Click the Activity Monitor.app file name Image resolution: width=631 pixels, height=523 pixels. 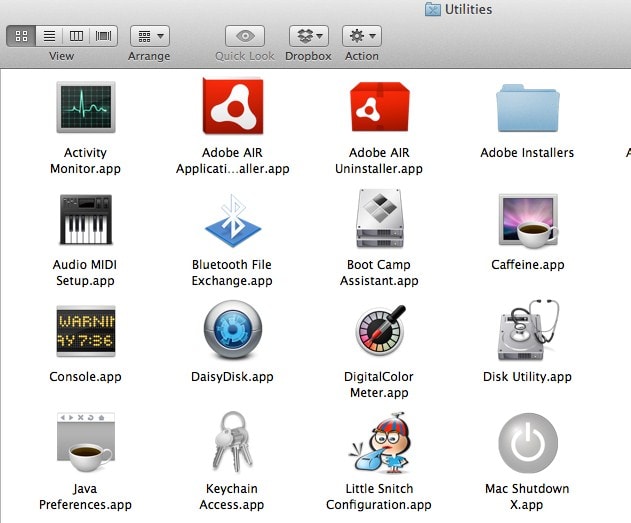point(85,161)
